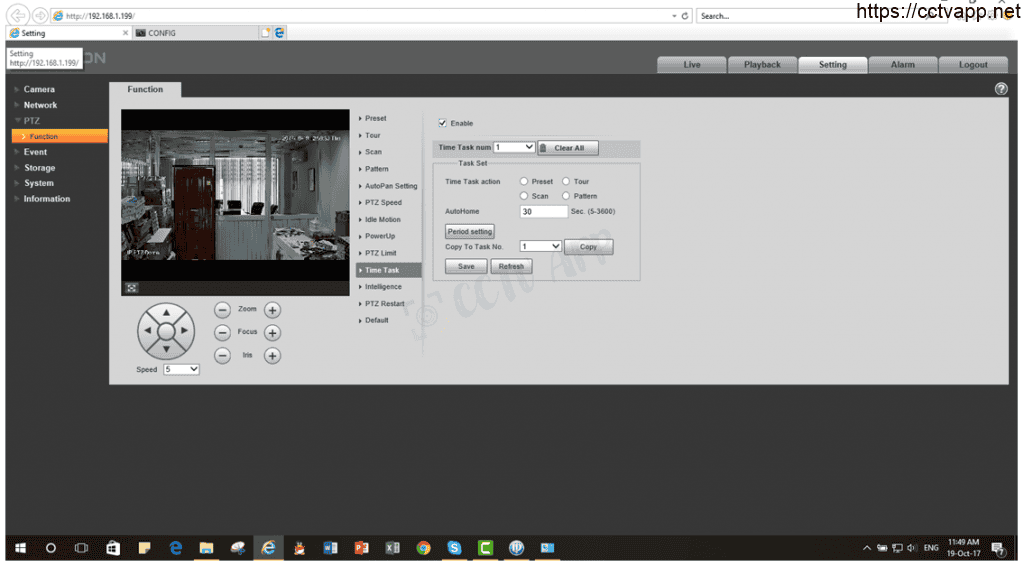Choose the Pattern radio button
The height and width of the screenshot is (566, 1024).
[566, 196]
